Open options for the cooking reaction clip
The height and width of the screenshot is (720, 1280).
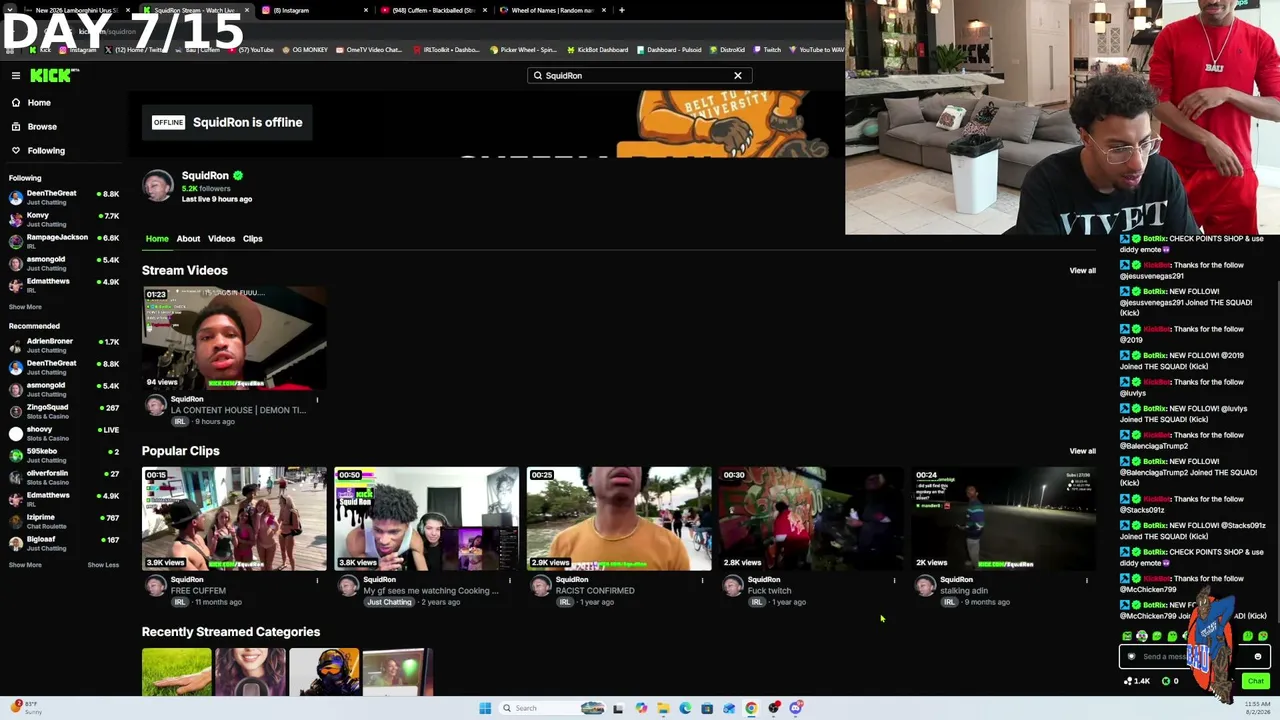509,580
